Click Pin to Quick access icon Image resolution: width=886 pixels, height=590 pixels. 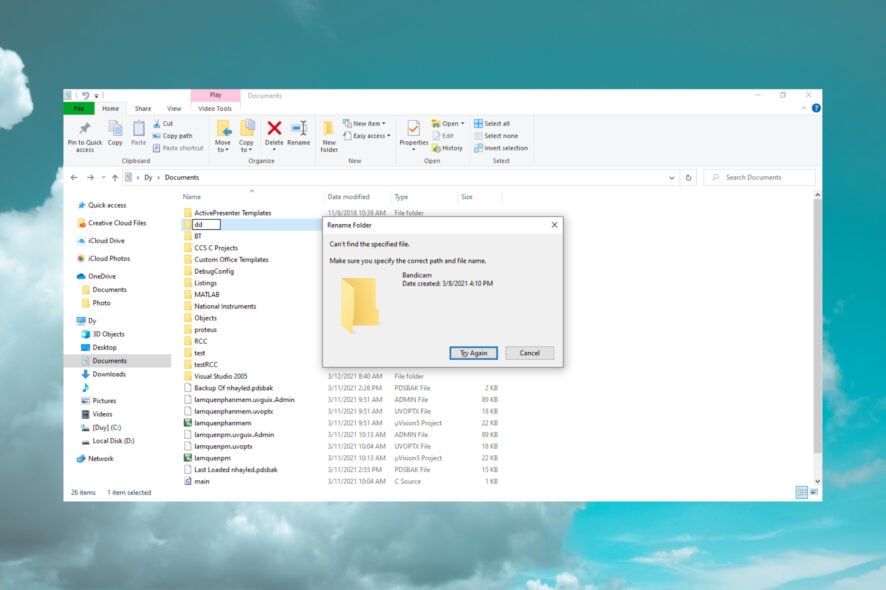(x=85, y=129)
